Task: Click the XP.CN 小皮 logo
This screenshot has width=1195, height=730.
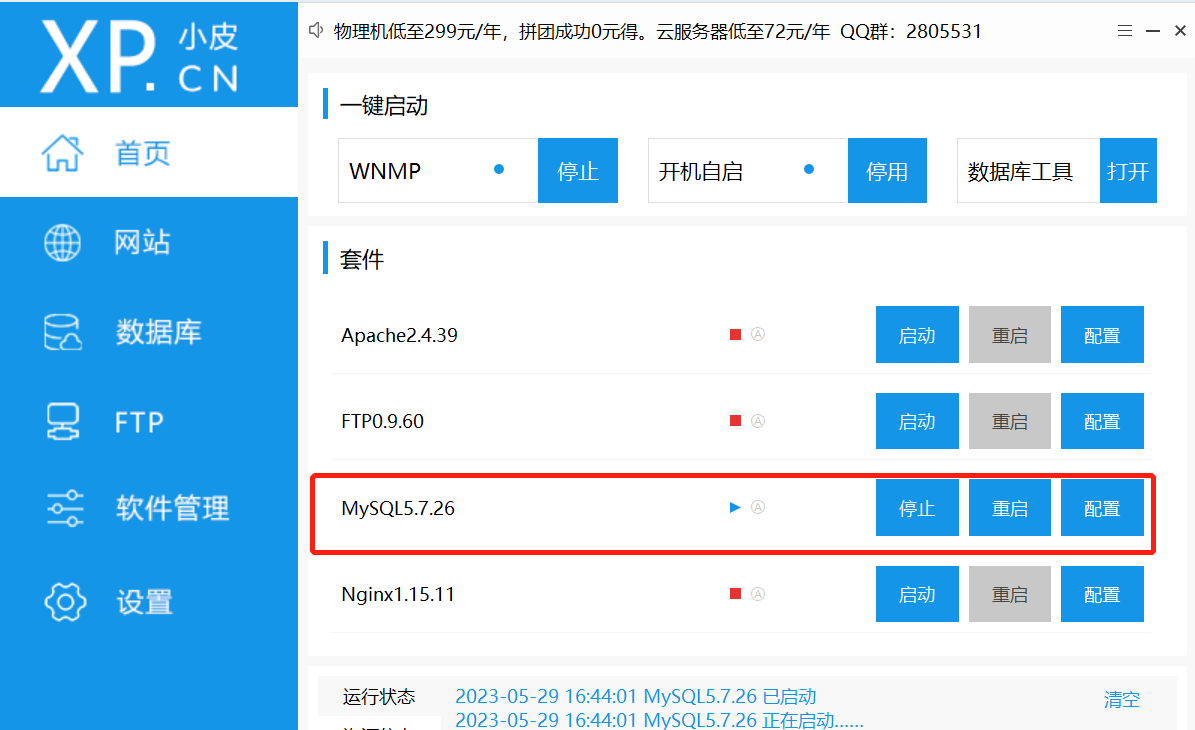Action: 140,56
